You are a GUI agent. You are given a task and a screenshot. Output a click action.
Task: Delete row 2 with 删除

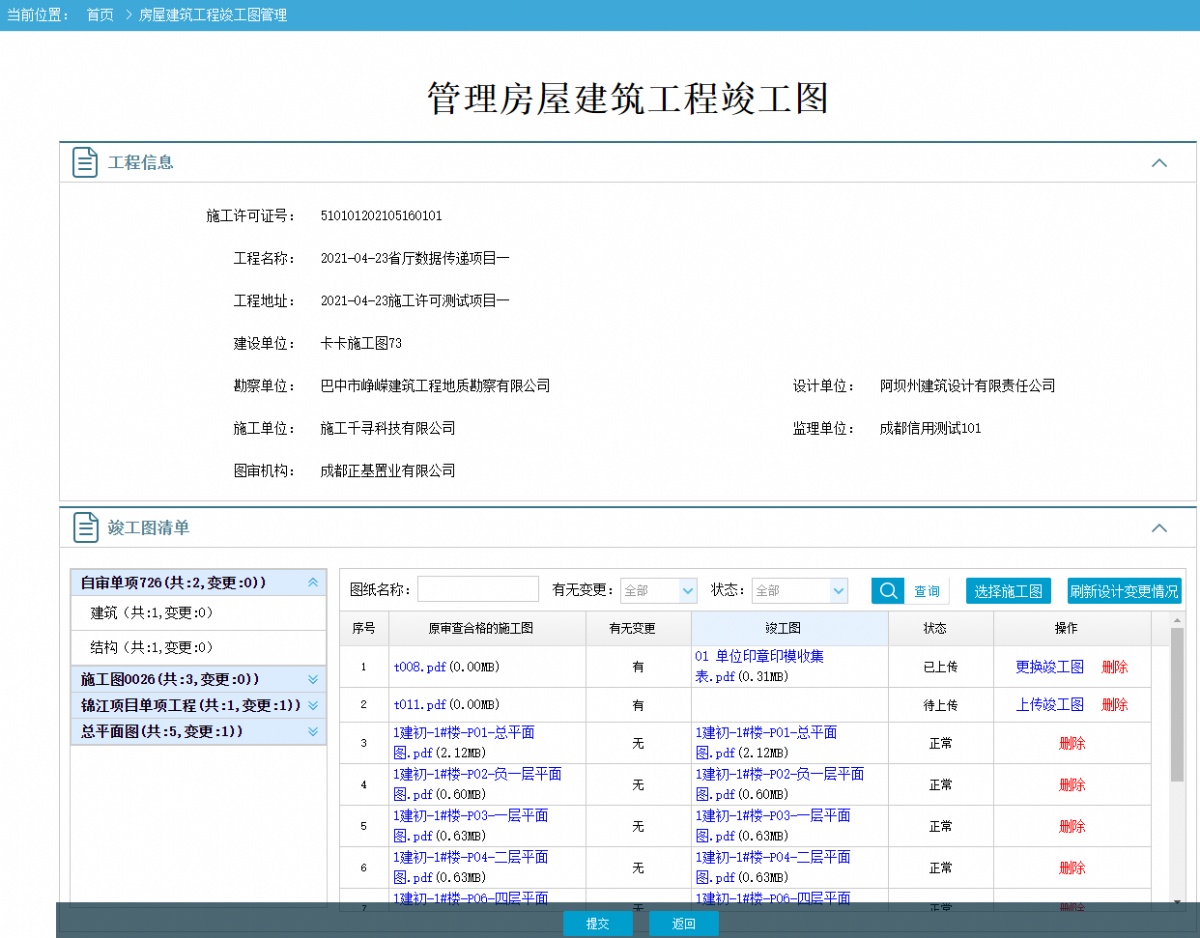pos(1115,705)
